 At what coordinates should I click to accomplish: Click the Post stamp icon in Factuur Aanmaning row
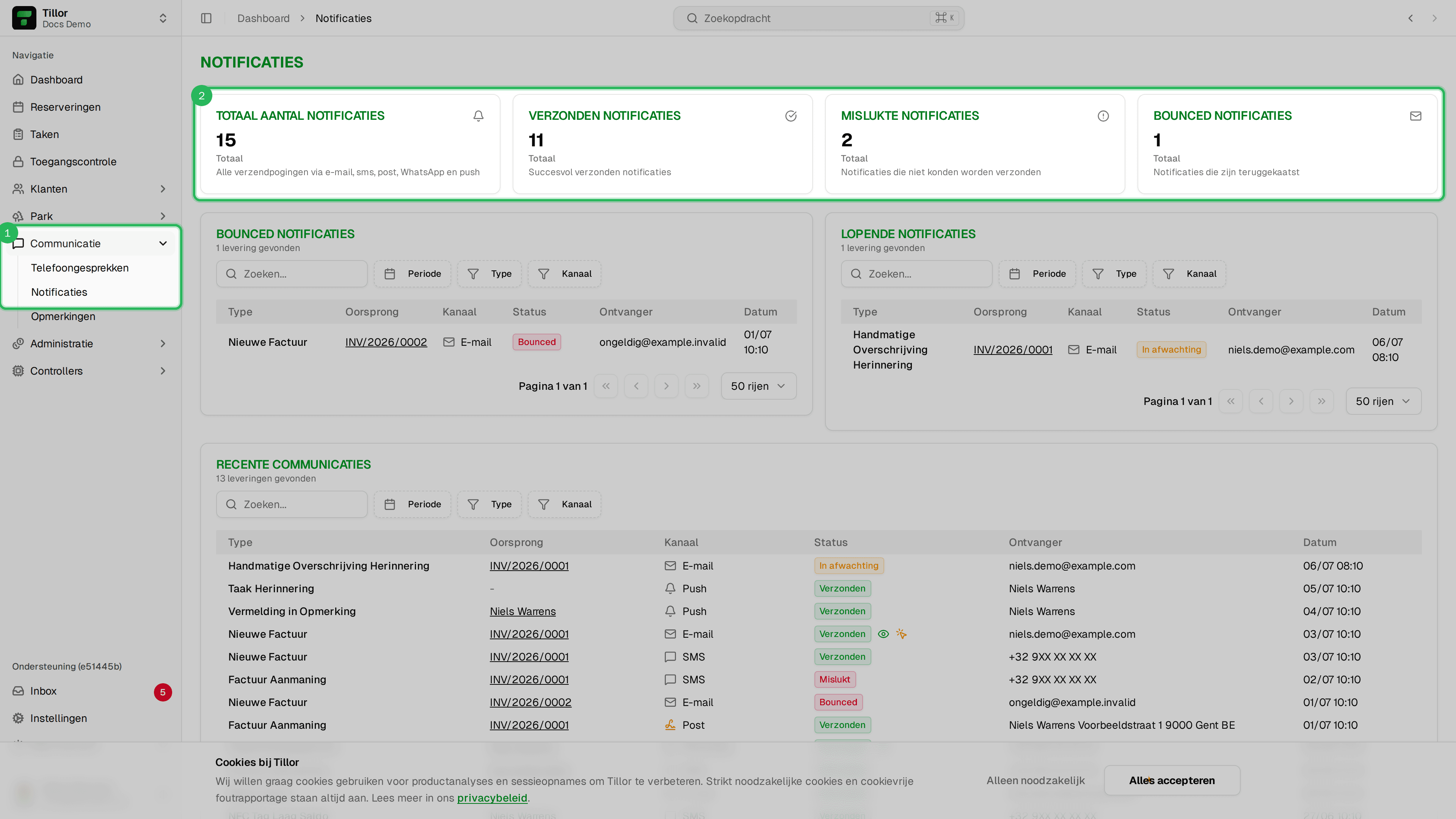click(x=670, y=725)
